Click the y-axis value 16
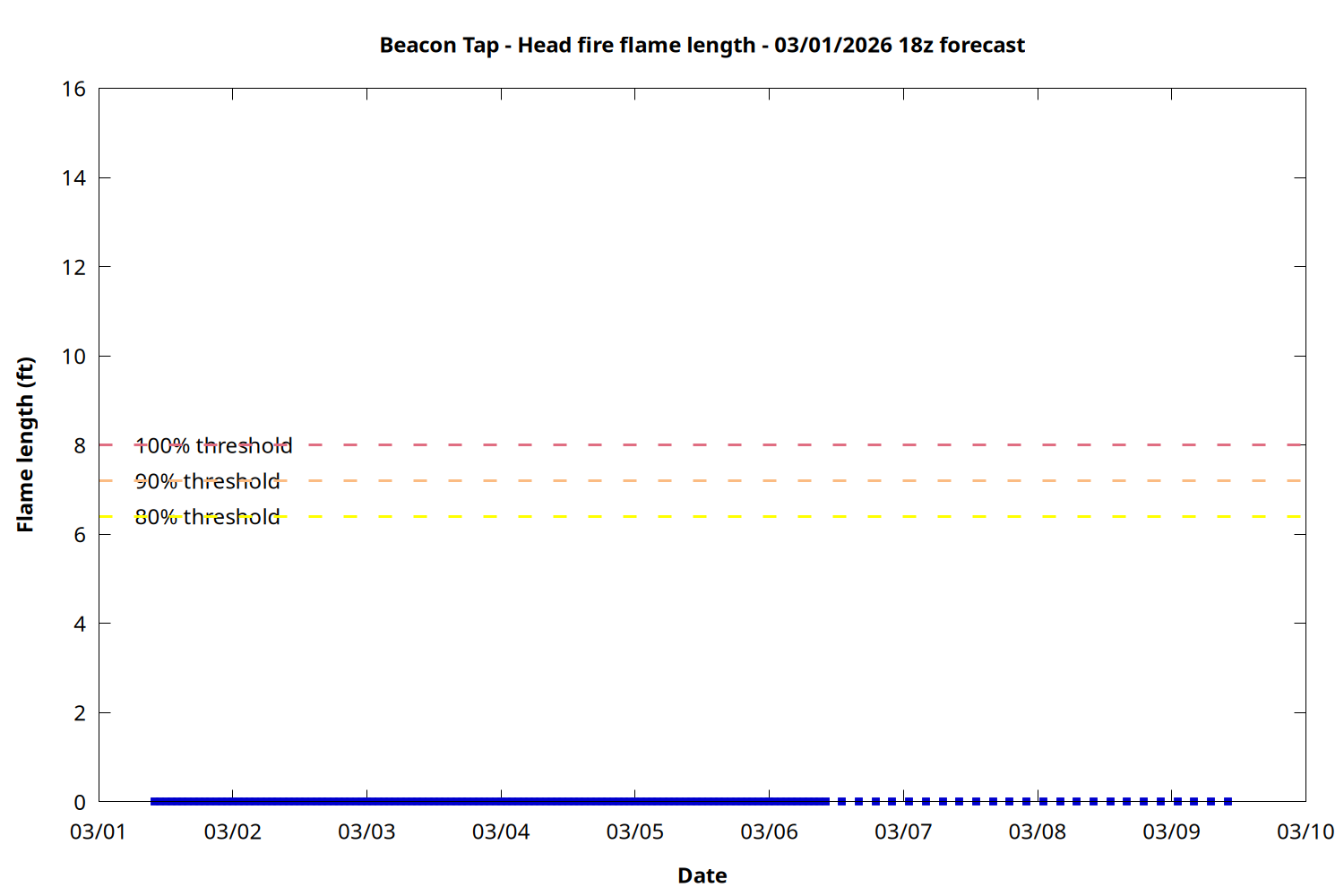 (74, 89)
